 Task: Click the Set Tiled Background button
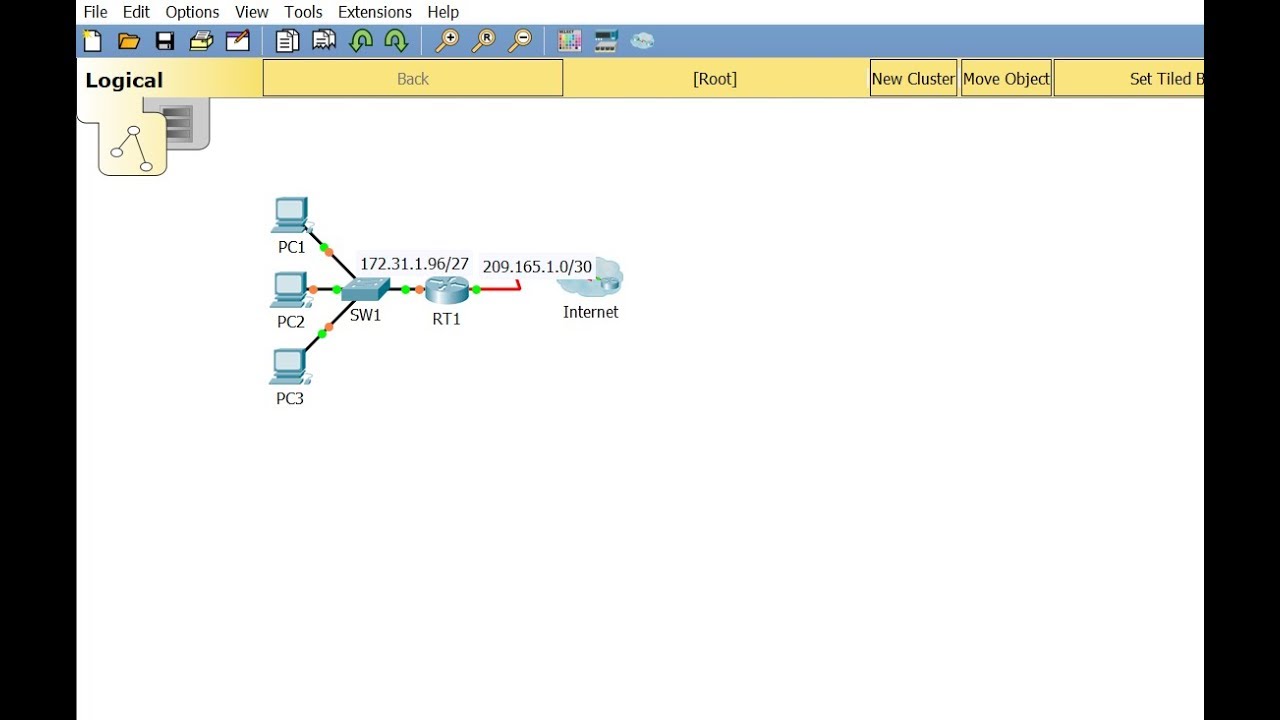pos(1129,78)
